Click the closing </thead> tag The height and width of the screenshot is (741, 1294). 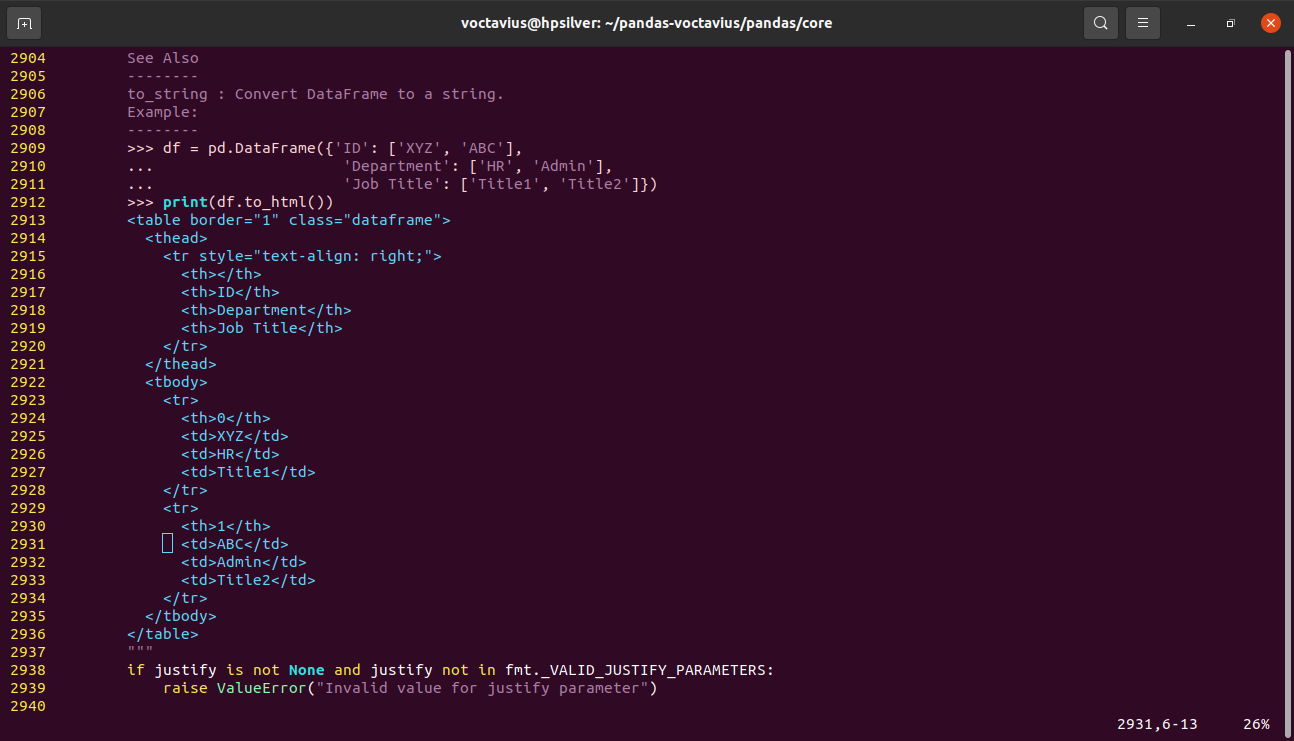(181, 364)
